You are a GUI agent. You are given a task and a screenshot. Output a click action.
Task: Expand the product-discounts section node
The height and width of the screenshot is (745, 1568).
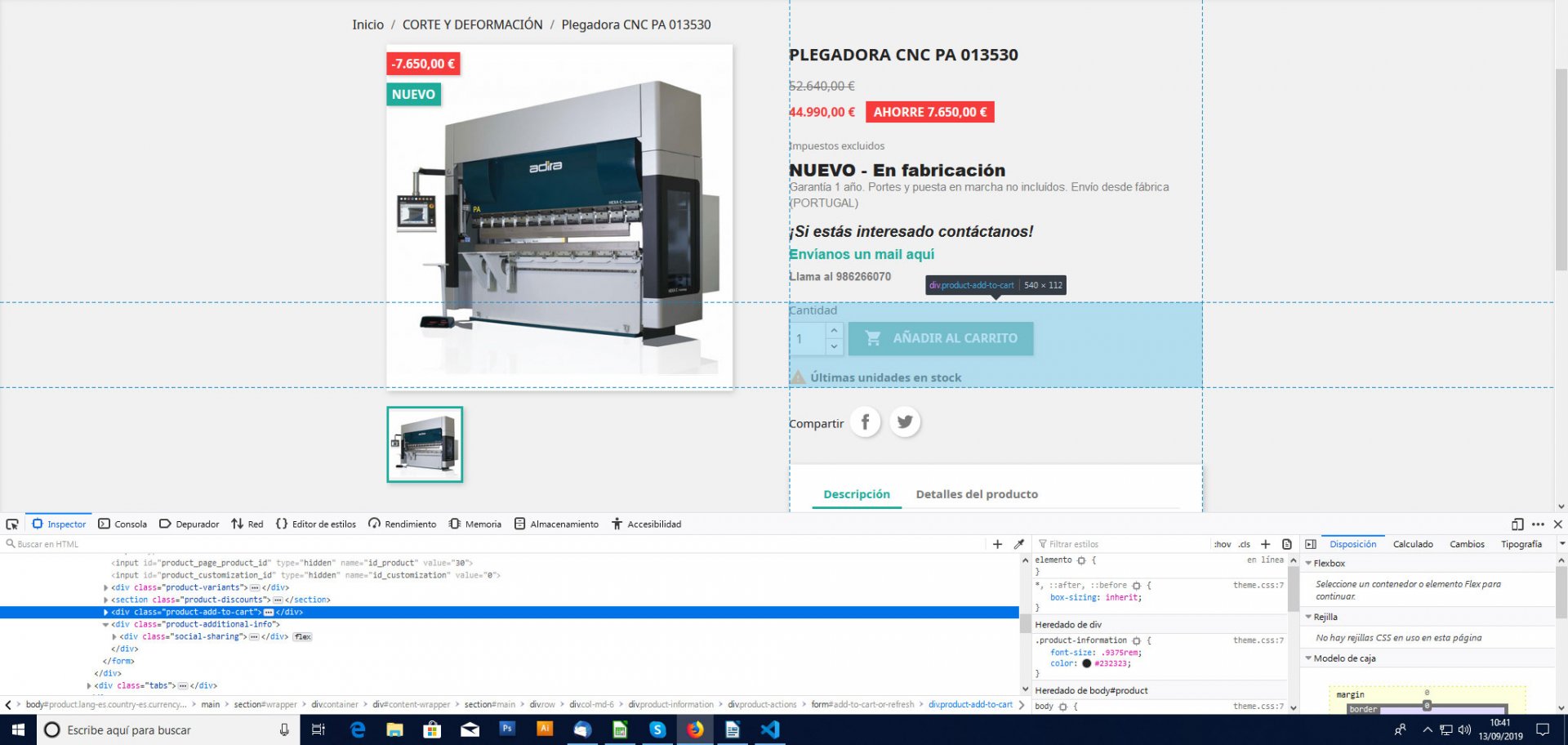105,600
